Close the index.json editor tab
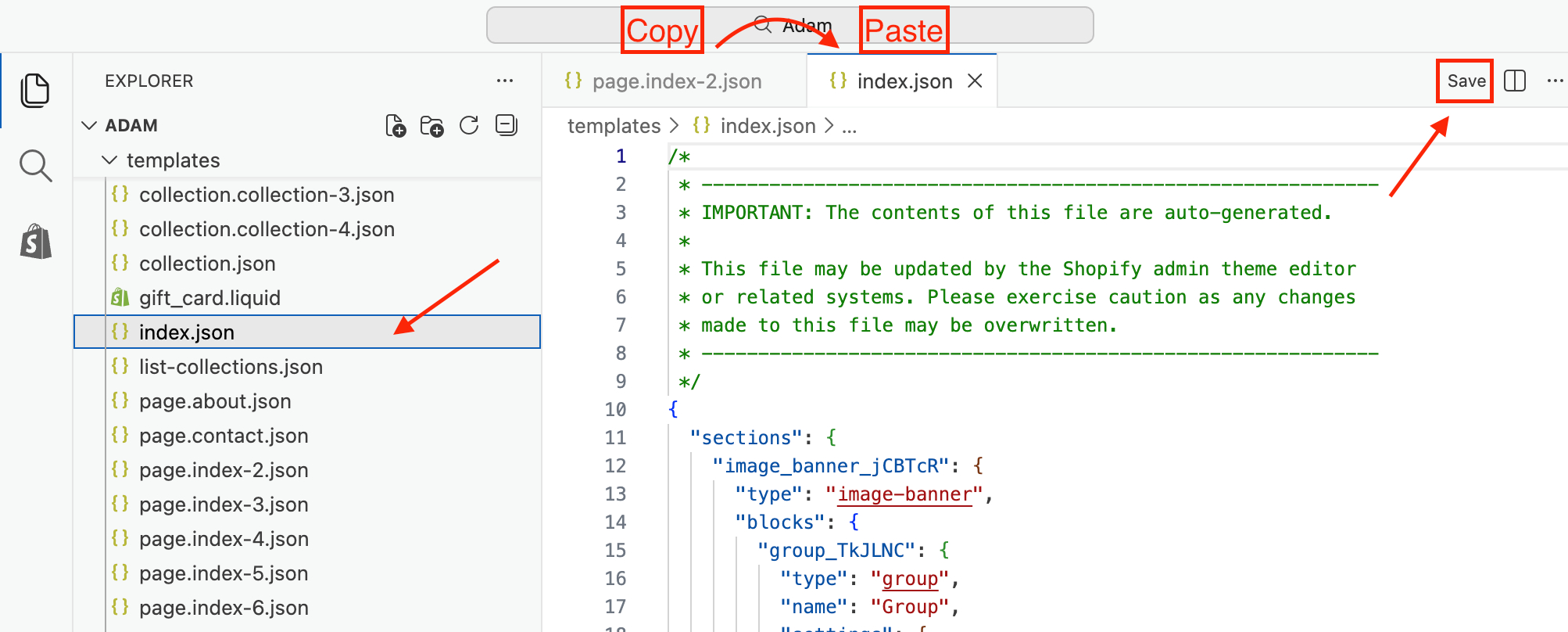1568x632 pixels. click(975, 81)
